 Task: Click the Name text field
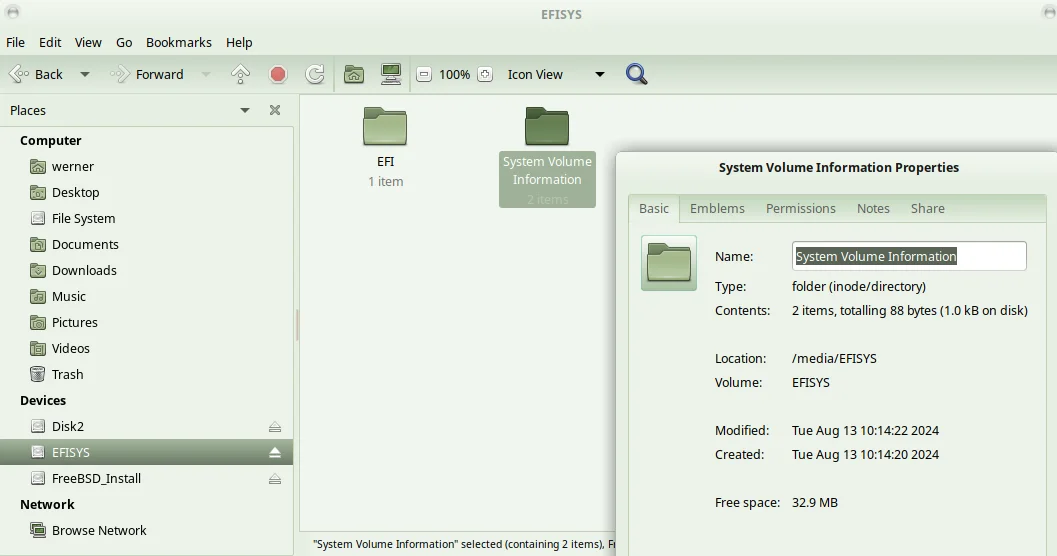[x=909, y=256]
